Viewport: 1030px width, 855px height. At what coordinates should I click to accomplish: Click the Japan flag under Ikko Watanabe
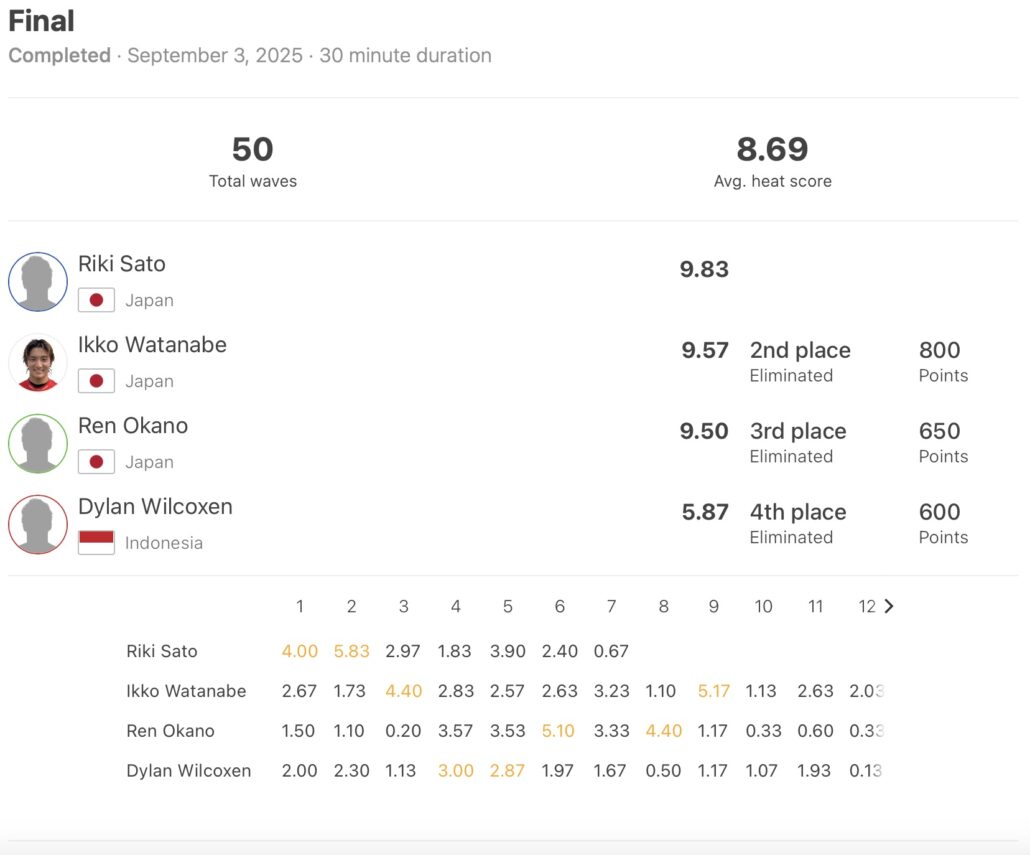click(x=96, y=381)
